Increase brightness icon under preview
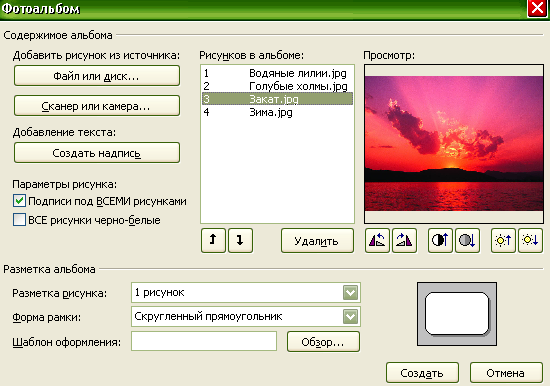 (503, 240)
